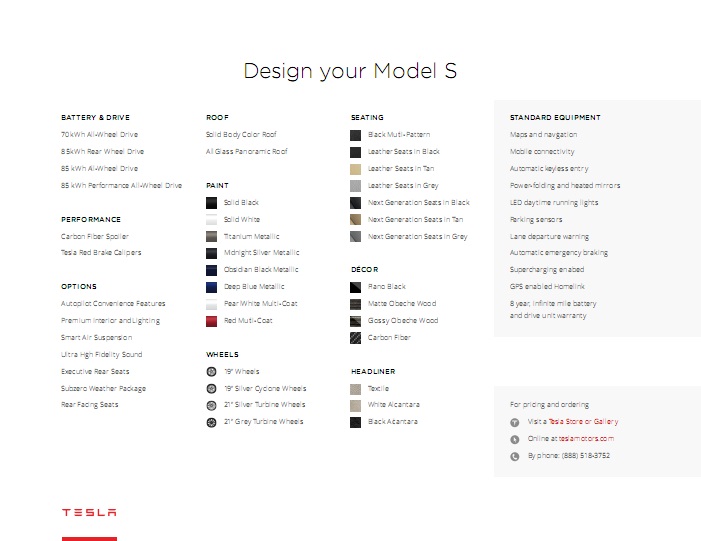Click the phone number (888) 518-3752

[x=586, y=456]
